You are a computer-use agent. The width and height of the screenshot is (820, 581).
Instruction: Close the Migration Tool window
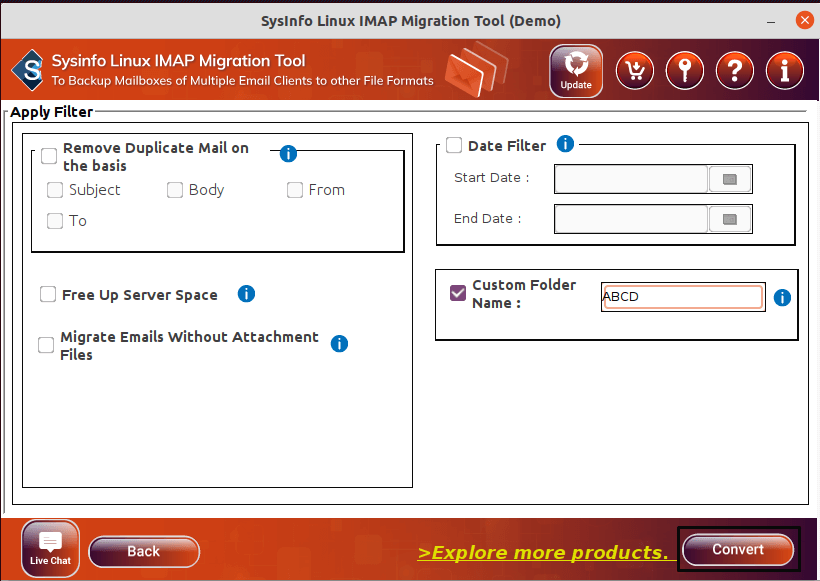tap(804, 20)
